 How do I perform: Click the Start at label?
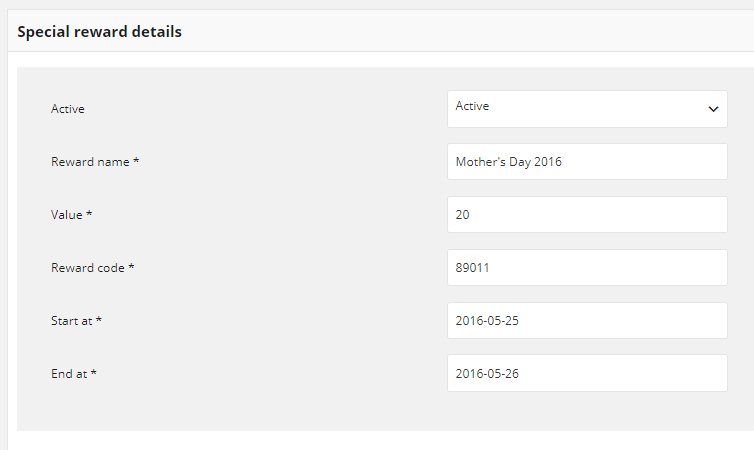(x=76, y=320)
